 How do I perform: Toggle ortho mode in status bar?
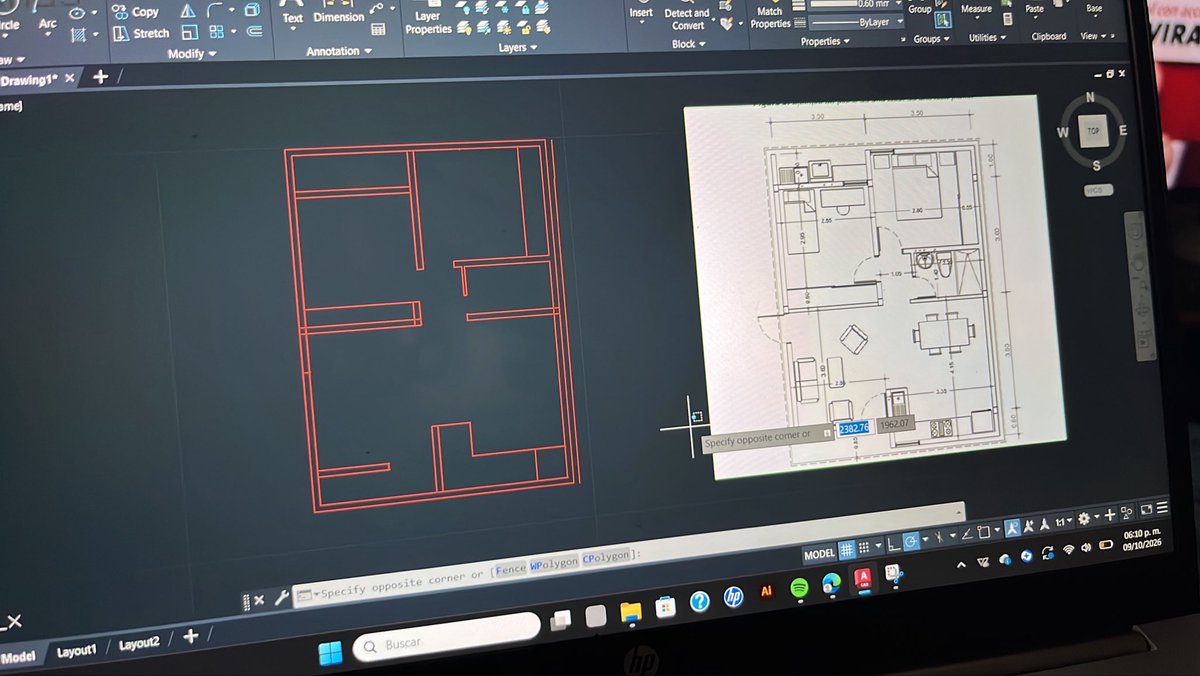893,543
